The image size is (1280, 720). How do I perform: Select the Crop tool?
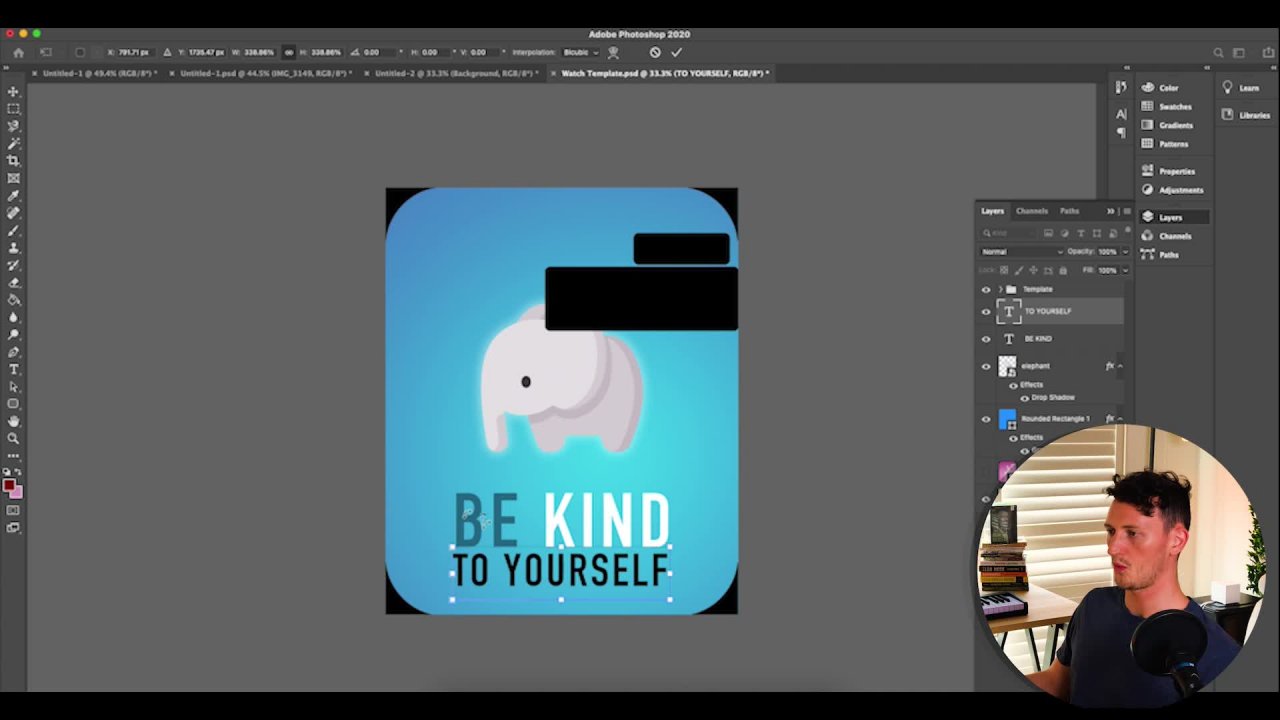click(13, 161)
